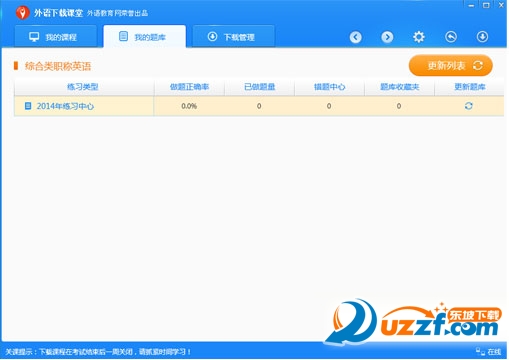This screenshot has height=360, width=509.
Task: Click the 错题中心 value 0 in the row
Action: (329, 106)
